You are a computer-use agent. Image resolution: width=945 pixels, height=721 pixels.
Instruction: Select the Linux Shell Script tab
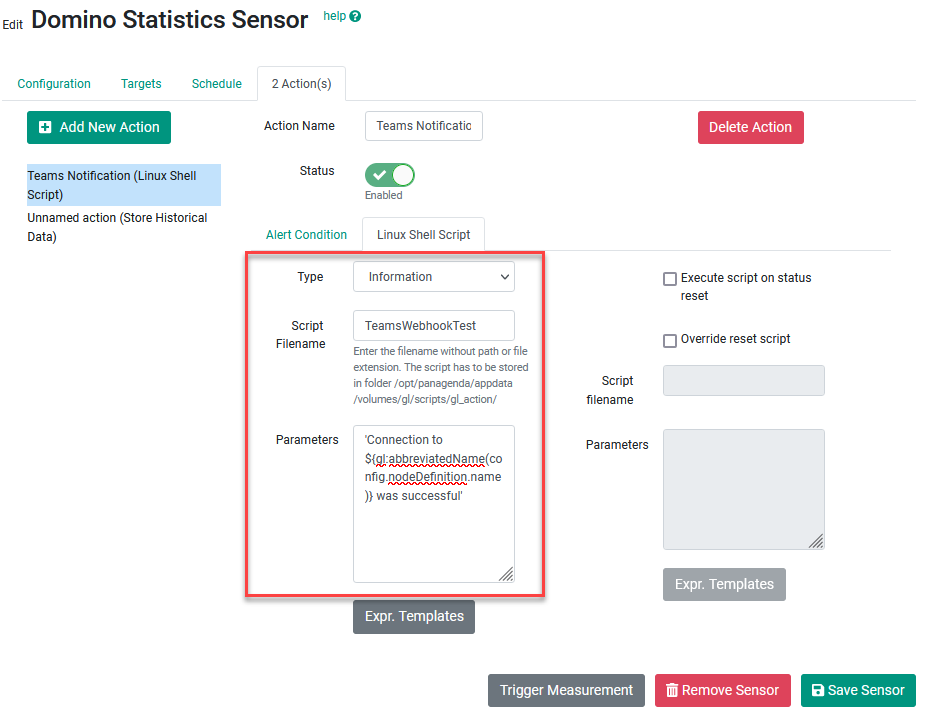coord(423,235)
